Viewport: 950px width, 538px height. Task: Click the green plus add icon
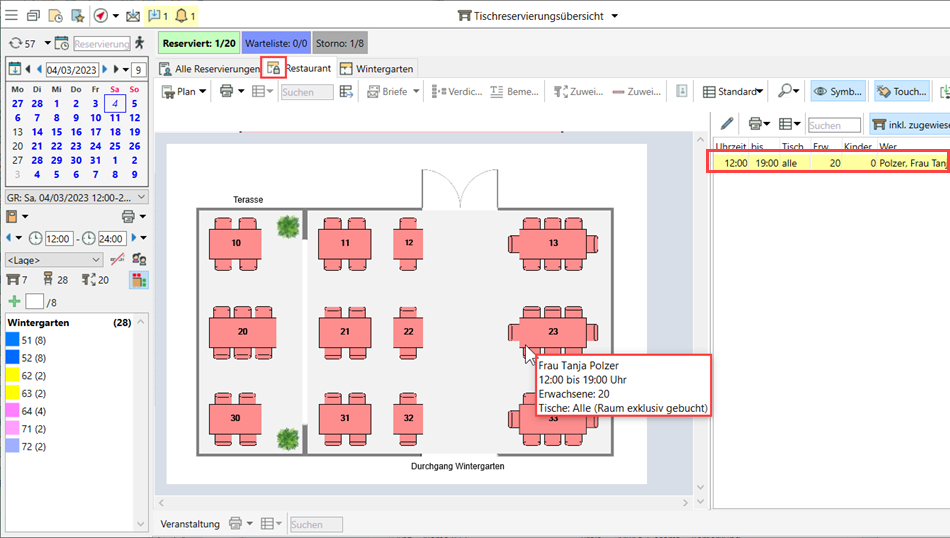pyautogui.click(x=14, y=301)
